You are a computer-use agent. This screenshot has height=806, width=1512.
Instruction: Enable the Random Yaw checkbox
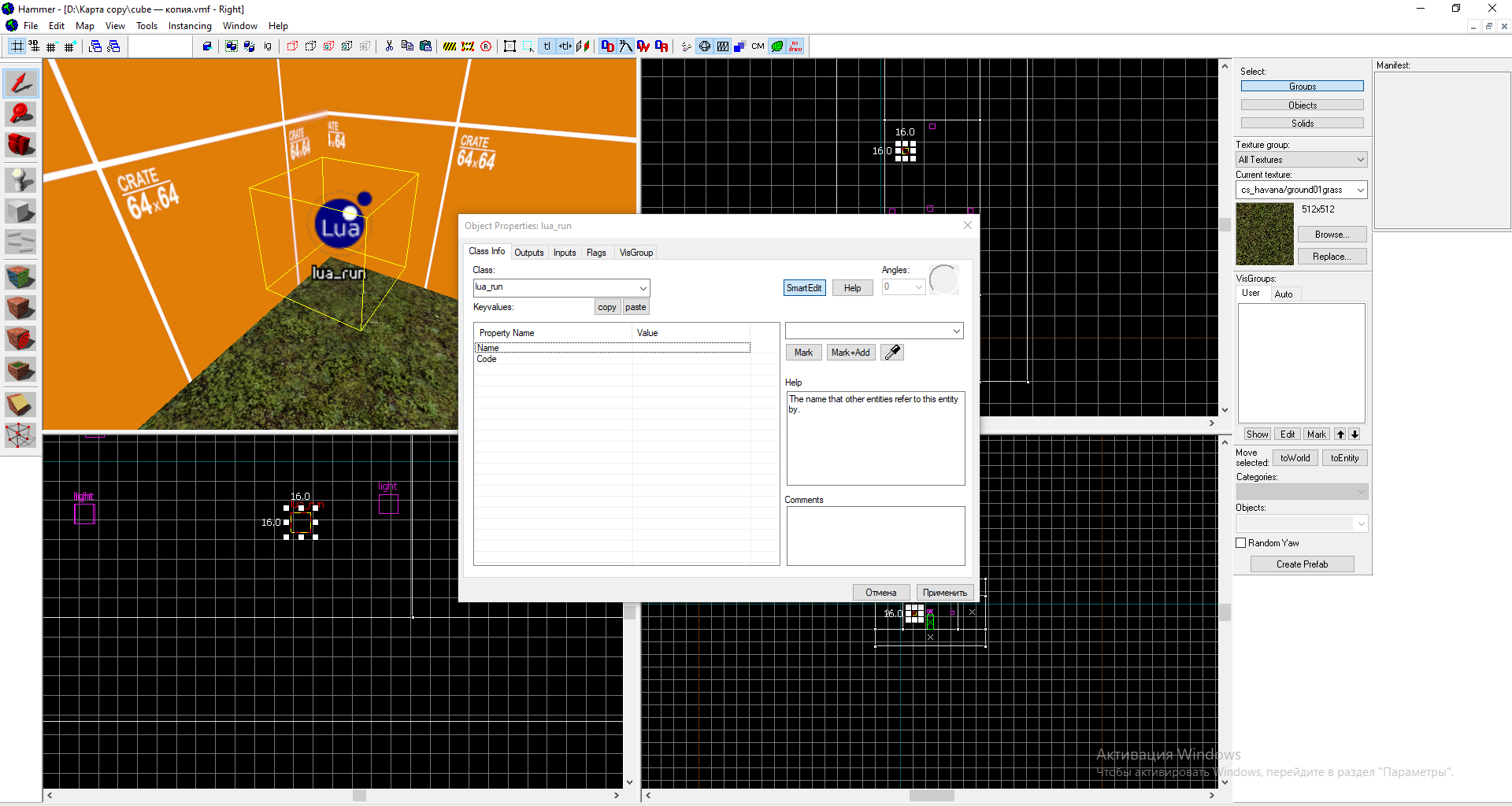coord(1241,543)
